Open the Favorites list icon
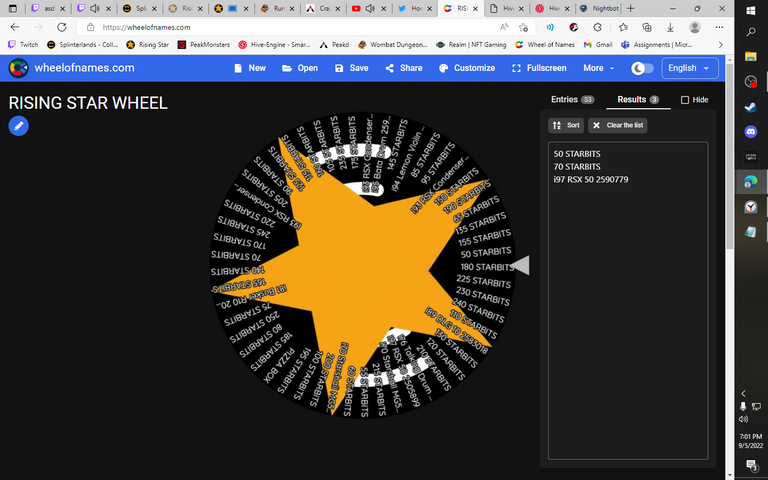The width and height of the screenshot is (768, 480). tap(623, 27)
